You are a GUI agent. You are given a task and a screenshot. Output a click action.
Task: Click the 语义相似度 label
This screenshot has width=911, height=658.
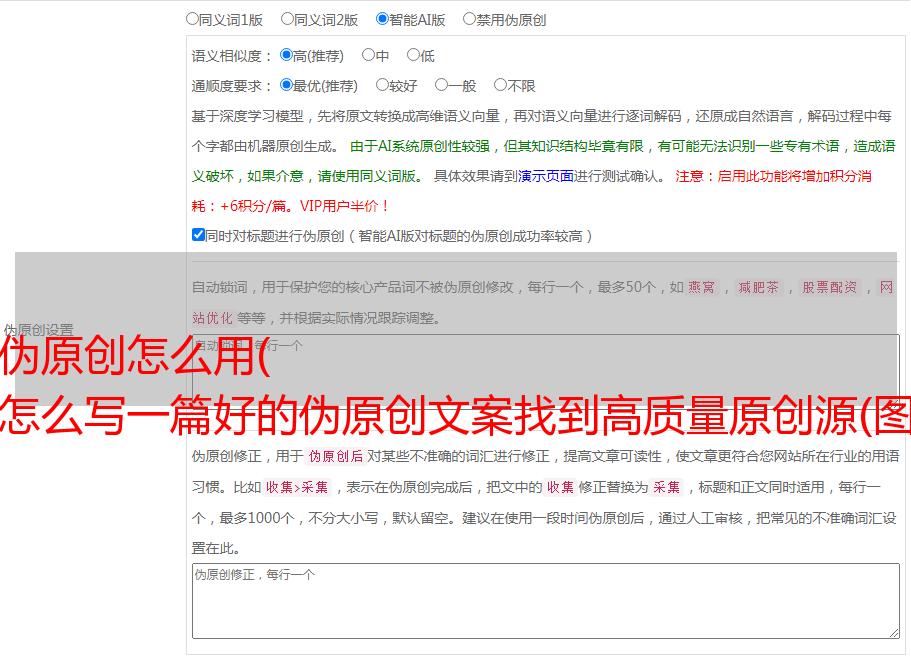(x=231, y=56)
